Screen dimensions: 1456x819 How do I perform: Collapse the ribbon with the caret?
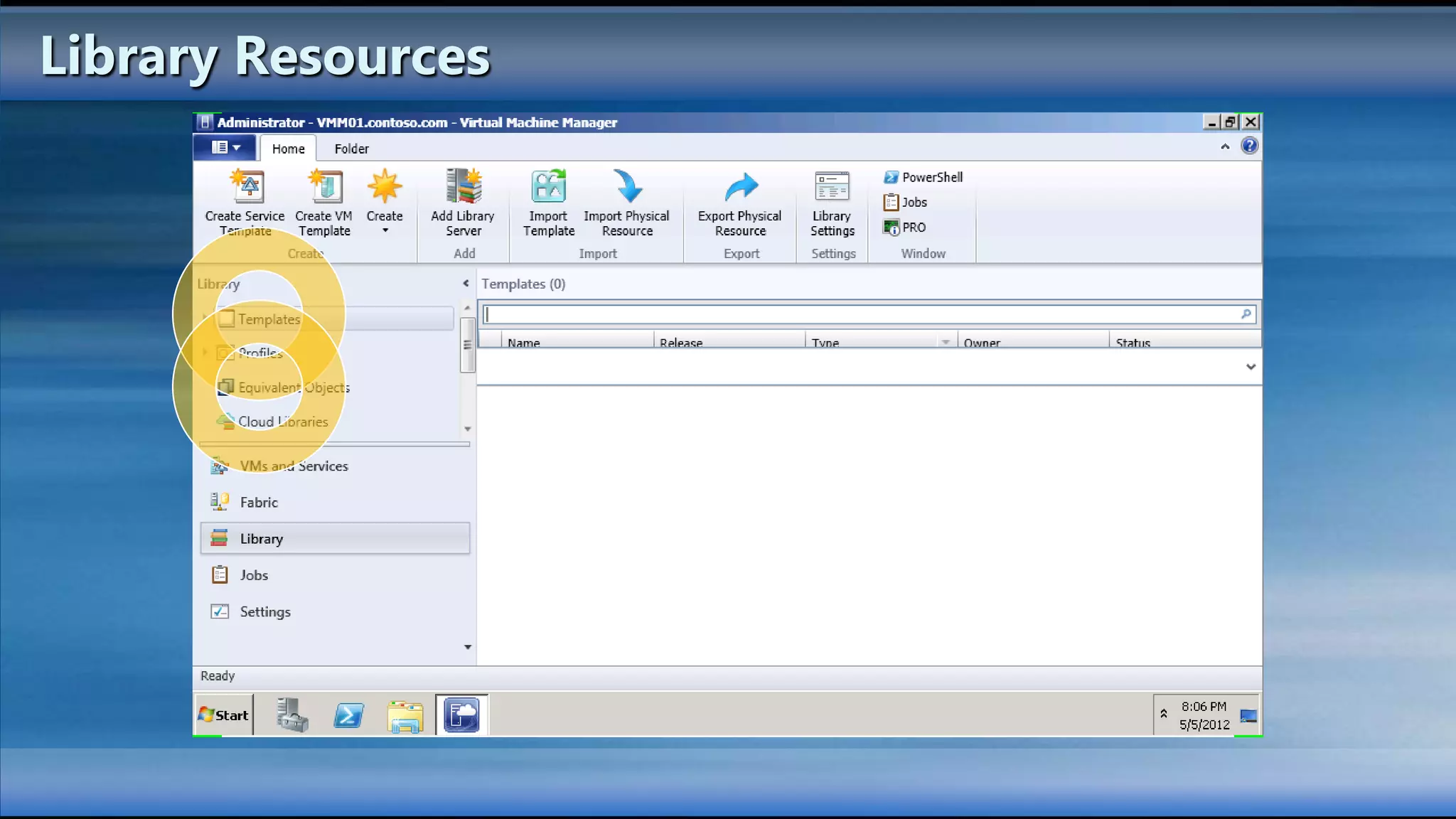pos(1225,146)
